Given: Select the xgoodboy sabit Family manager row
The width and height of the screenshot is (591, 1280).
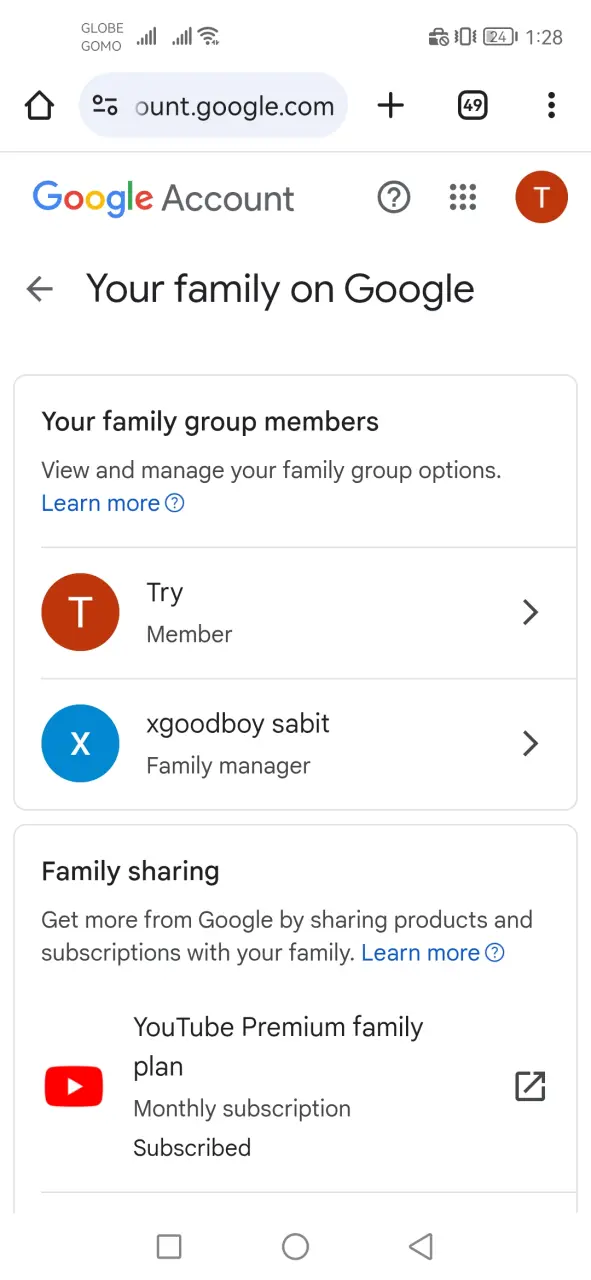Looking at the screenshot, I should [x=295, y=744].
